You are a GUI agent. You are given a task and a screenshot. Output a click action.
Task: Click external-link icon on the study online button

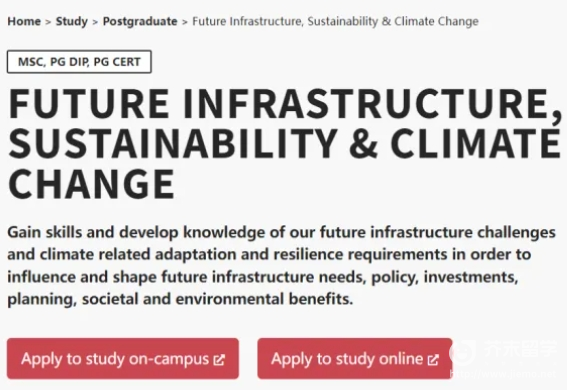click(433, 360)
